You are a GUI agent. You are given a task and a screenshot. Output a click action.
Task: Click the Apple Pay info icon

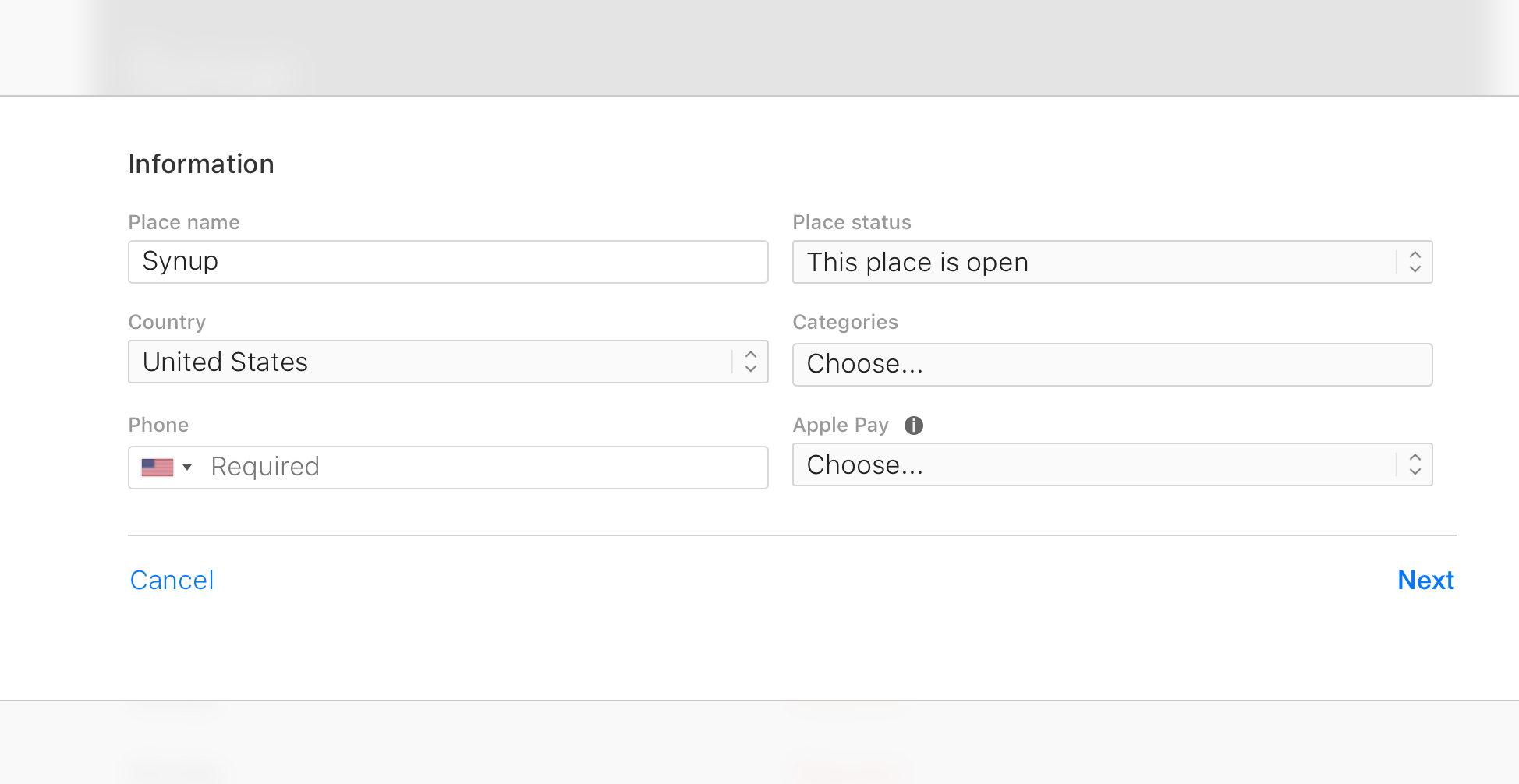[914, 426]
